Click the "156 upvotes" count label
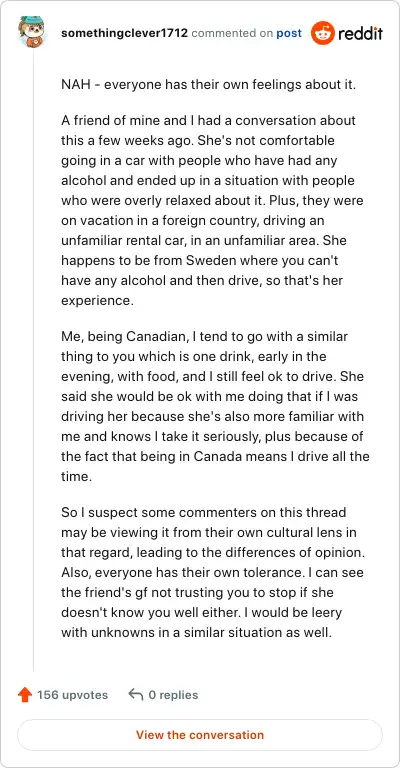 click(x=72, y=695)
